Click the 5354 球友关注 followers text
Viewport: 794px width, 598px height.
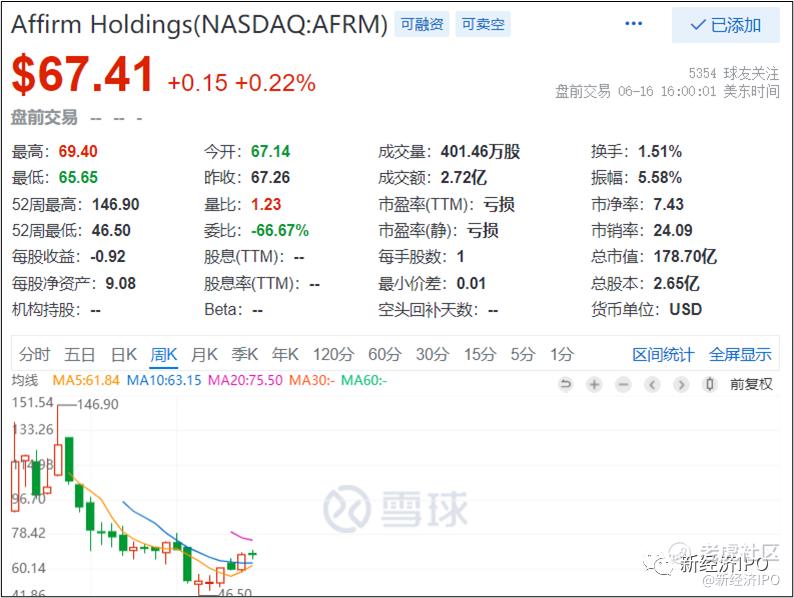click(734, 74)
